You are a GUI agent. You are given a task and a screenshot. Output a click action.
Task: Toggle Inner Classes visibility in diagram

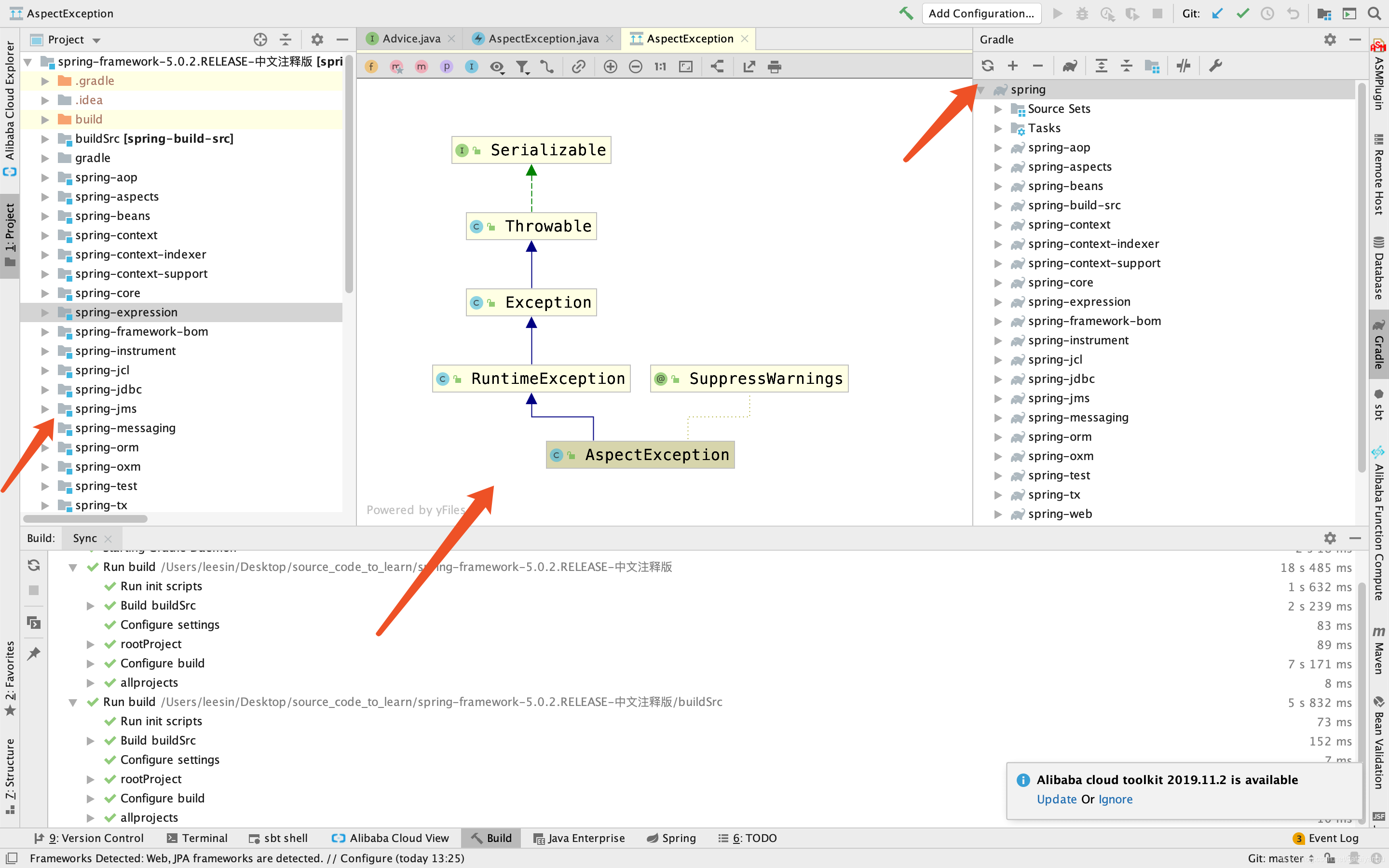[x=471, y=67]
